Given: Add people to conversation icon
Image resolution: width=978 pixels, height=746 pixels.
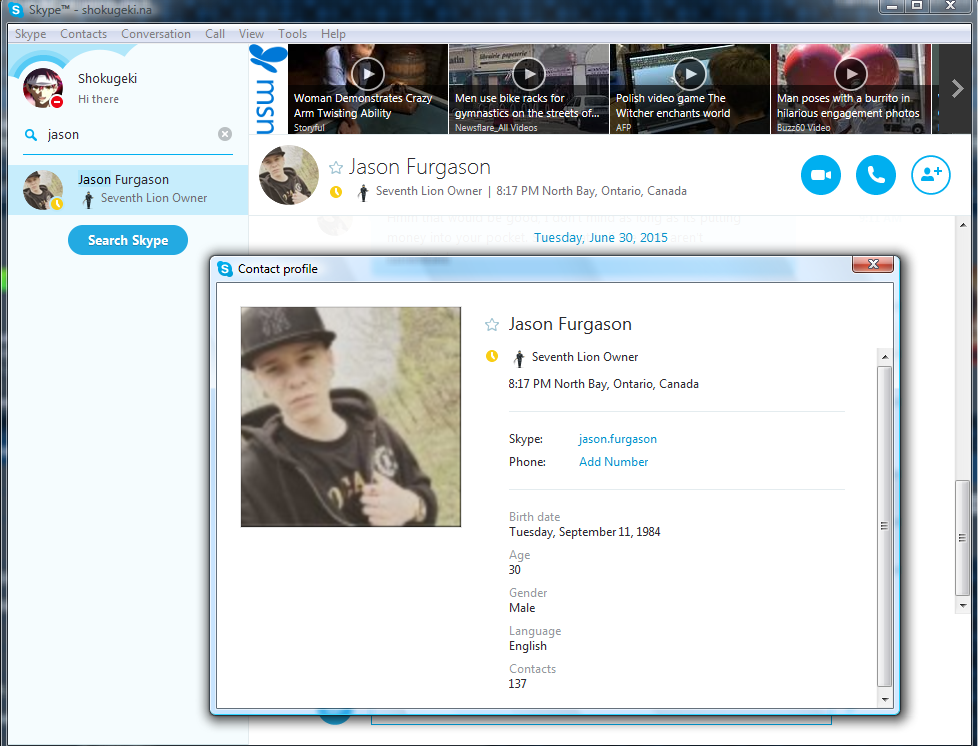Looking at the screenshot, I should coord(931,175).
